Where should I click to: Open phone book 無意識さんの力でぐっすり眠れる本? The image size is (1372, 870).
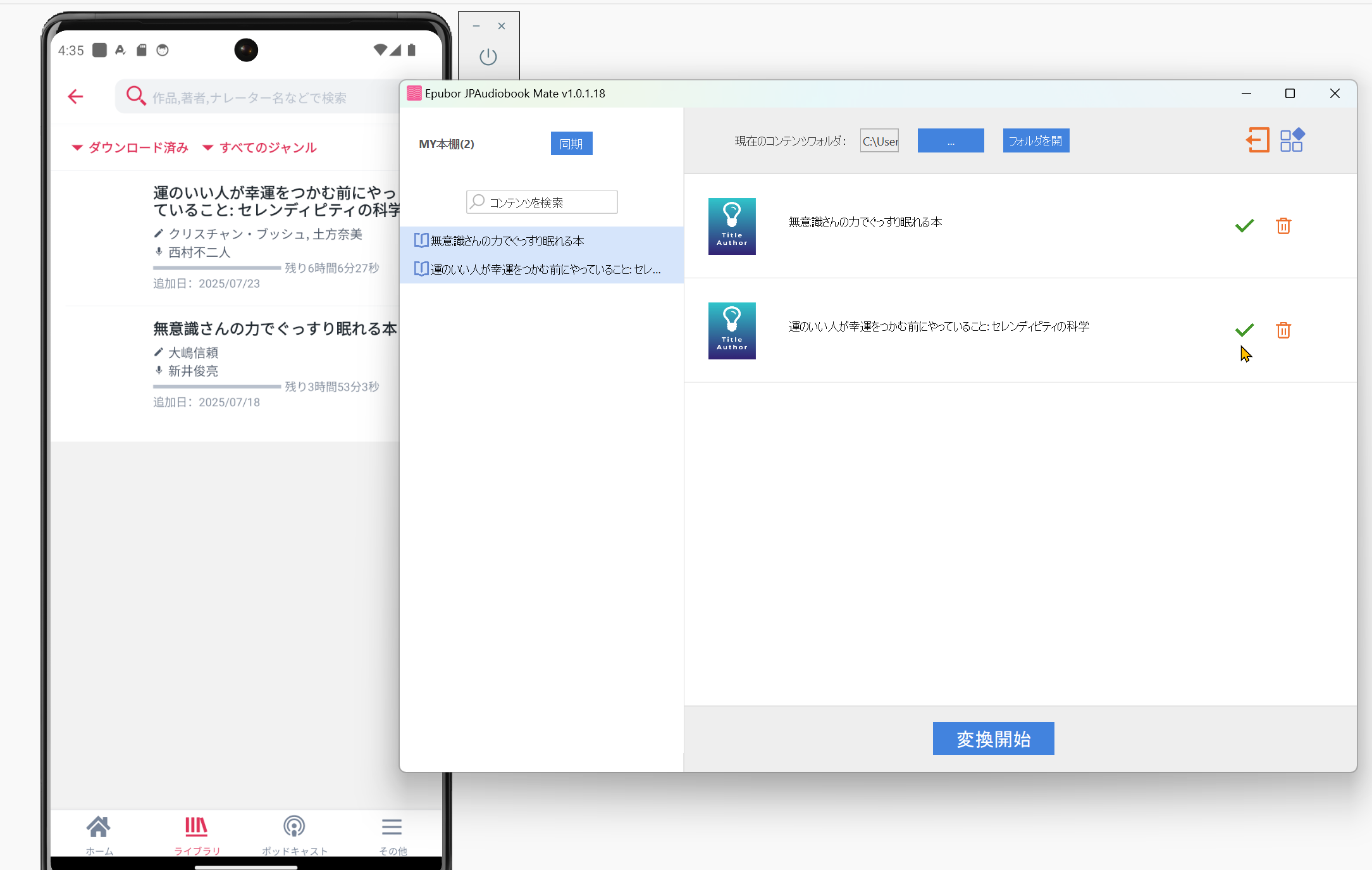pyautogui.click(x=275, y=328)
